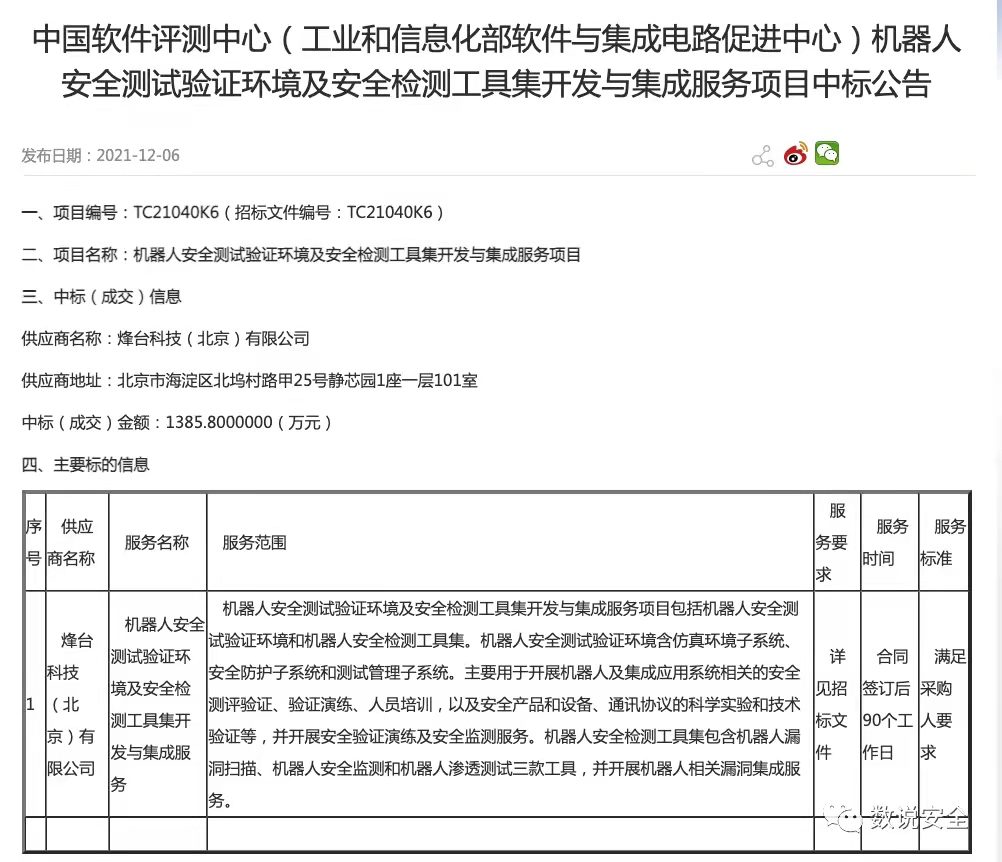The height and width of the screenshot is (862, 1002).
Task: Select service name cell 机器人安全测试验证环境
Action: [x=157, y=704]
